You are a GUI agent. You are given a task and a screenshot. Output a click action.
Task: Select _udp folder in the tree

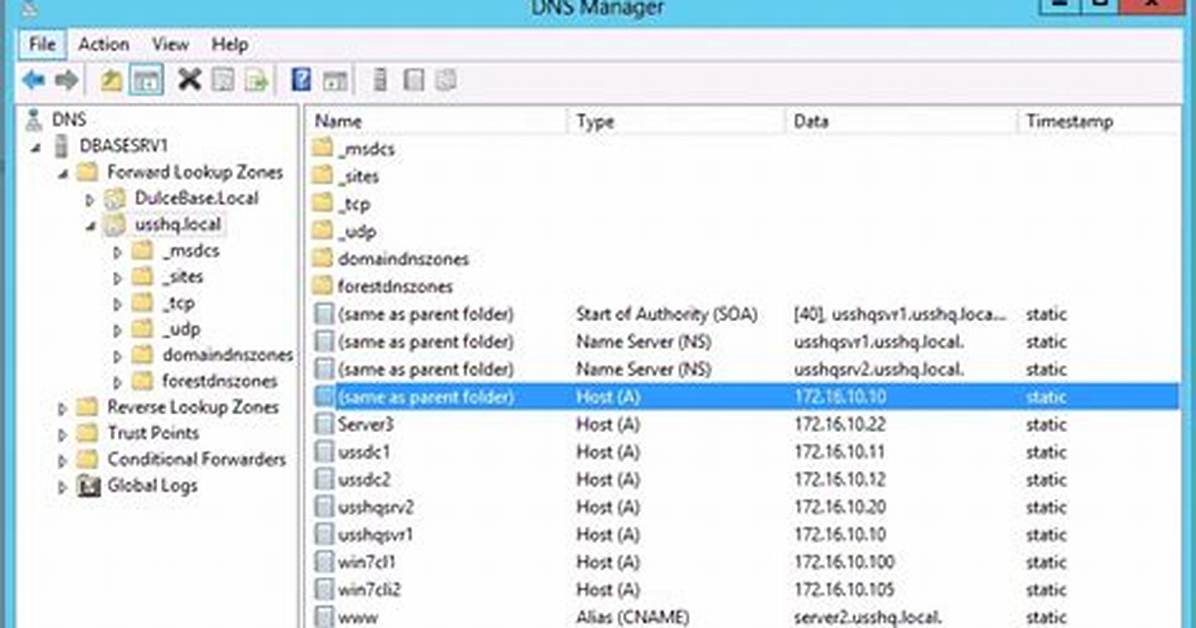182,329
